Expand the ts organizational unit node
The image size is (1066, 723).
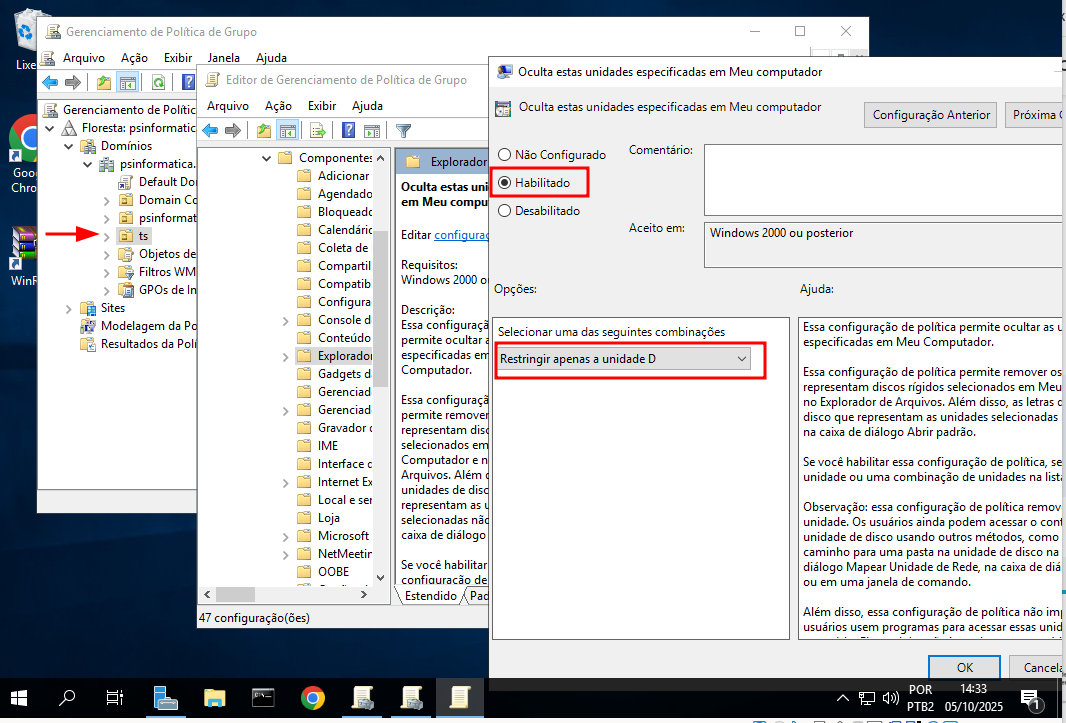107,236
